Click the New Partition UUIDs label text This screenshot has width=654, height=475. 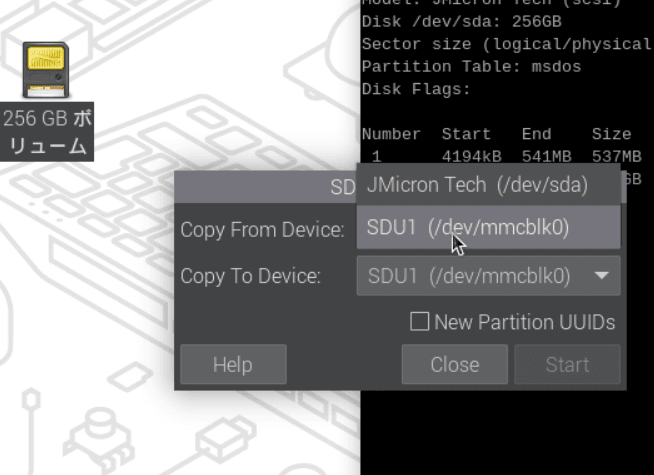click(524, 322)
